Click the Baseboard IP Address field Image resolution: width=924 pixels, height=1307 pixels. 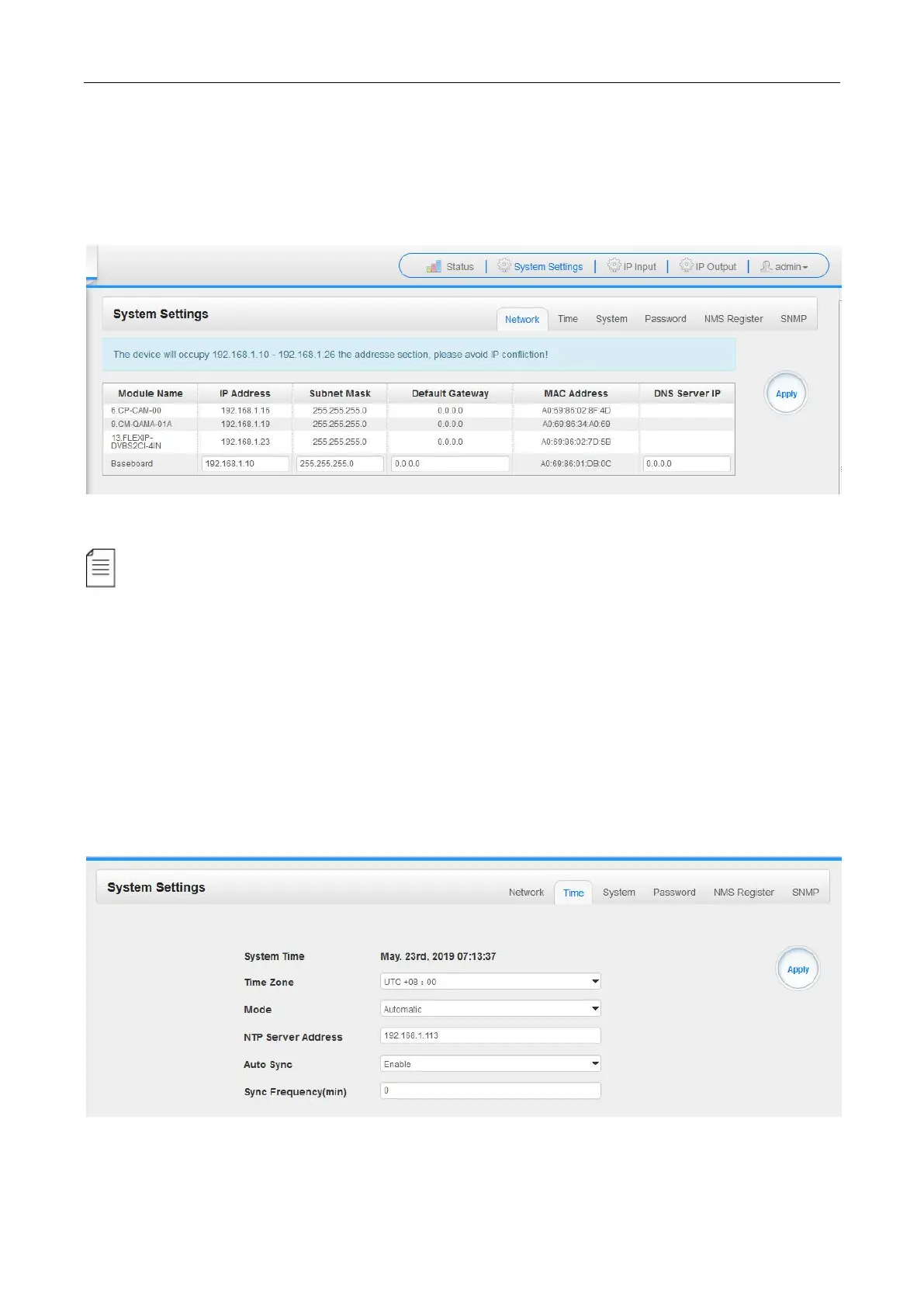click(245, 463)
